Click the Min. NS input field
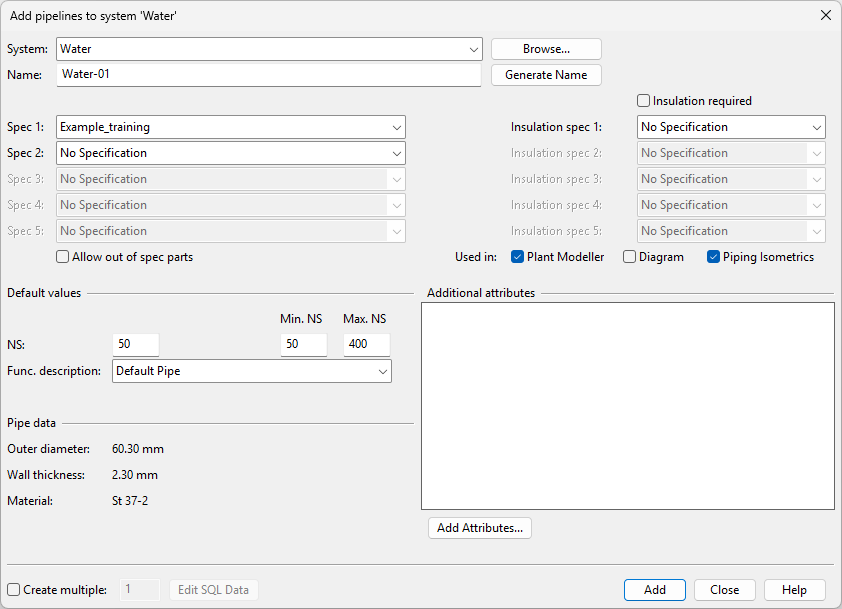Screen dimensions: 842x609 click(303, 345)
